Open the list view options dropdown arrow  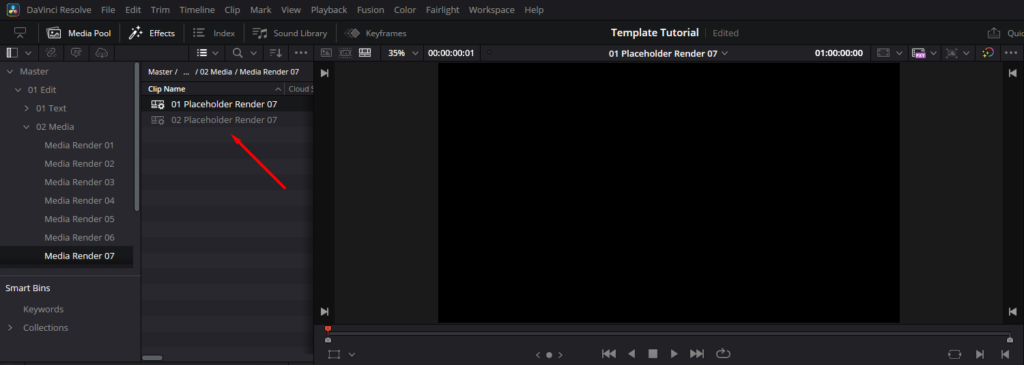click(x=216, y=53)
